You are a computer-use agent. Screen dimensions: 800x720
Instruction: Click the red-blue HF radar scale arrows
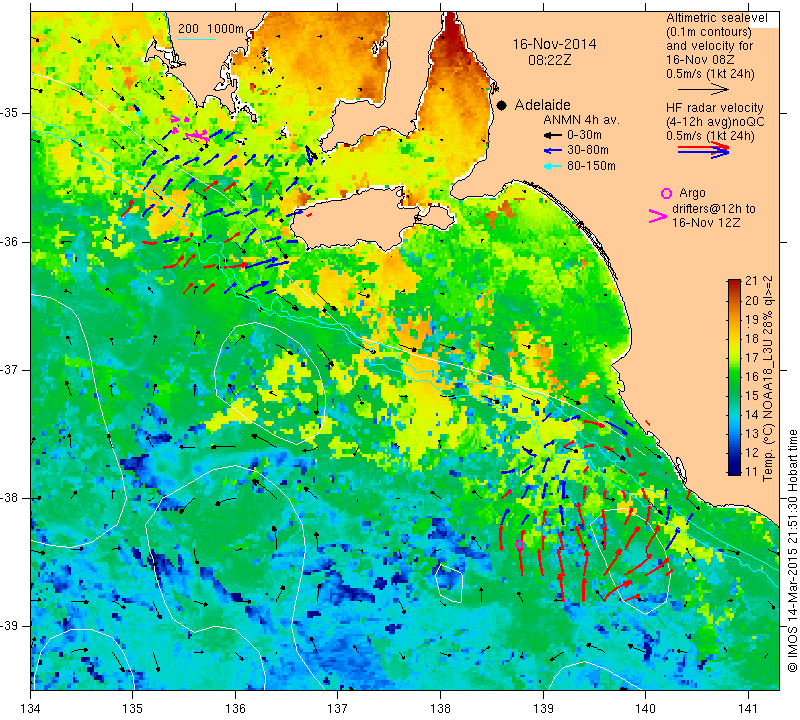pyautogui.click(x=704, y=150)
